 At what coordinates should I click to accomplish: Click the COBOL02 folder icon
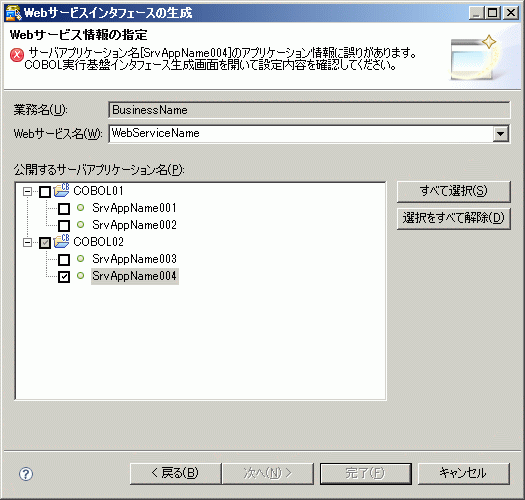pyautogui.click(x=61, y=241)
